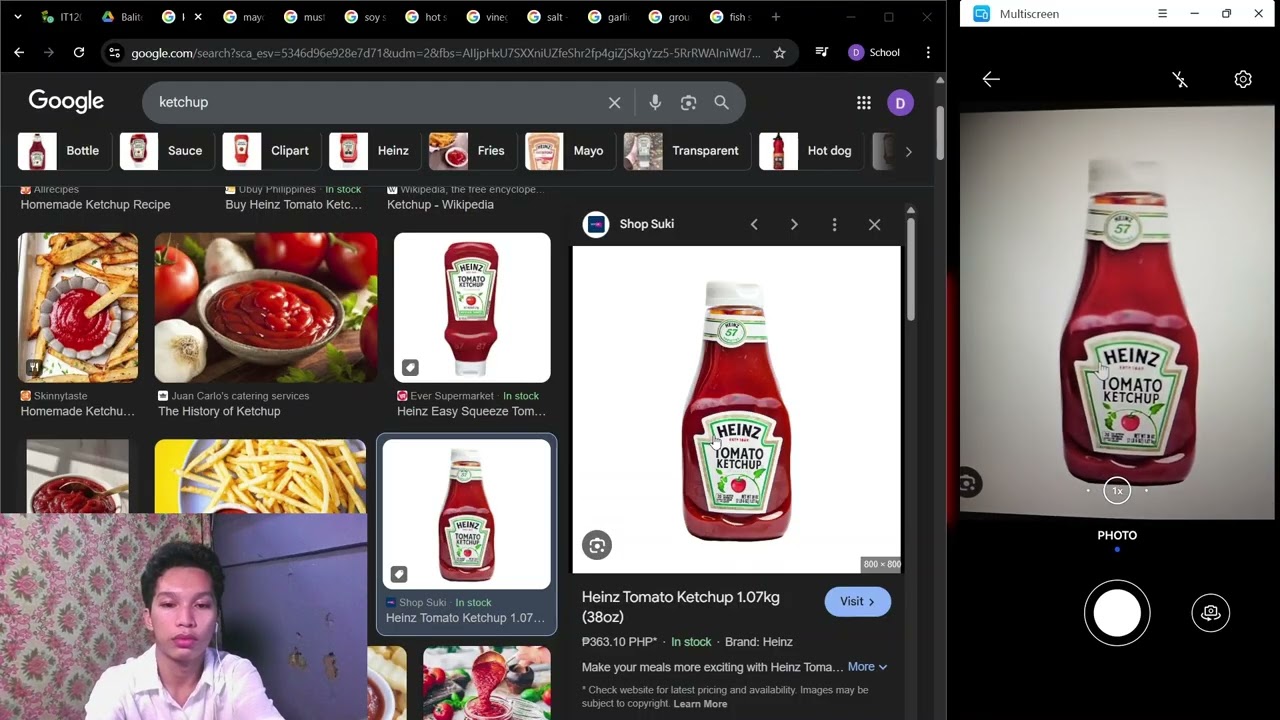The width and height of the screenshot is (1280, 720).
Task: Open the Google apps grid
Action: click(863, 102)
